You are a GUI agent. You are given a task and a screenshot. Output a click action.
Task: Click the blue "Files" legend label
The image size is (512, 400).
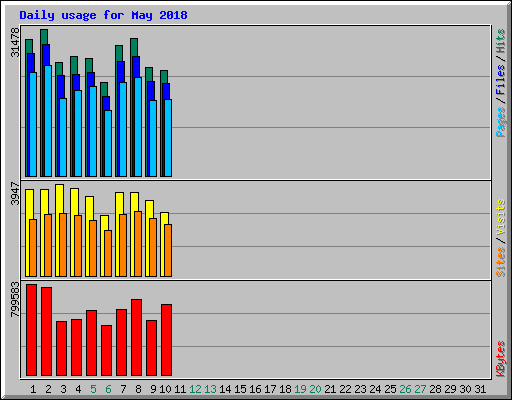[x=500, y=80]
